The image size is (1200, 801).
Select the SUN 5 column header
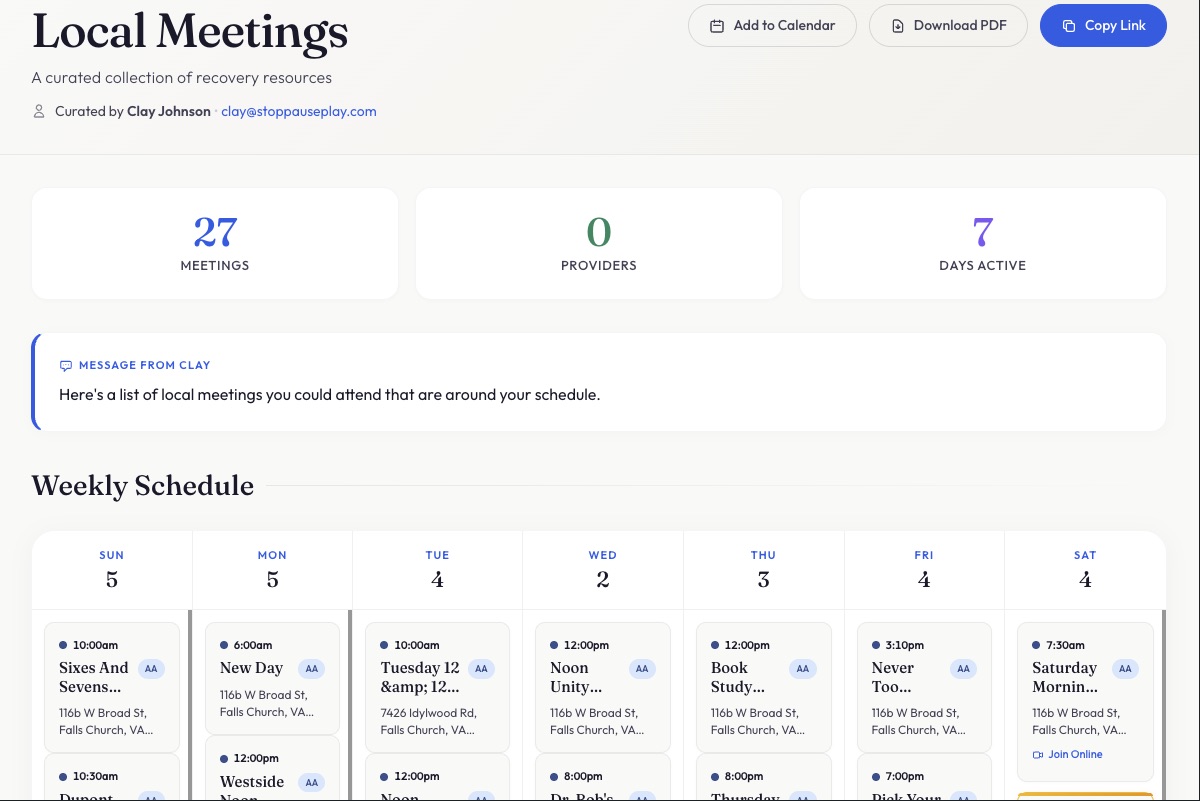click(x=112, y=568)
